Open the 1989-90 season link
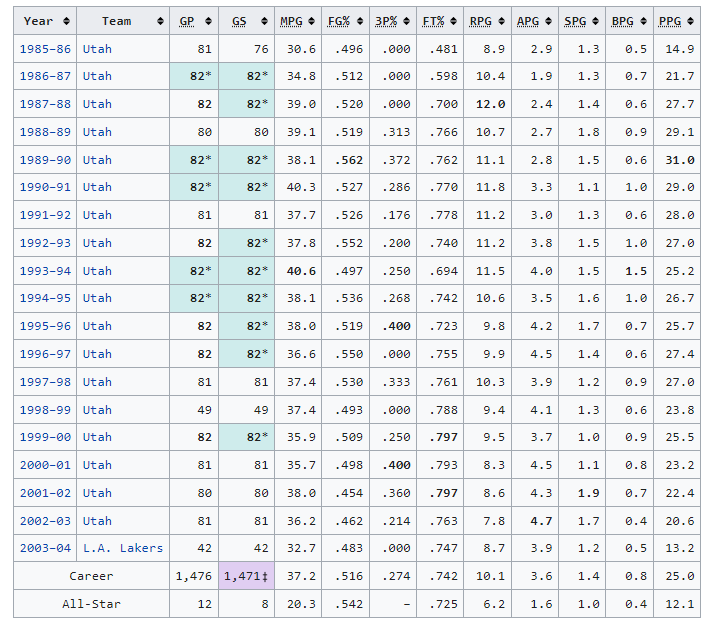Viewport: 721px width, 629px height. tap(45, 160)
